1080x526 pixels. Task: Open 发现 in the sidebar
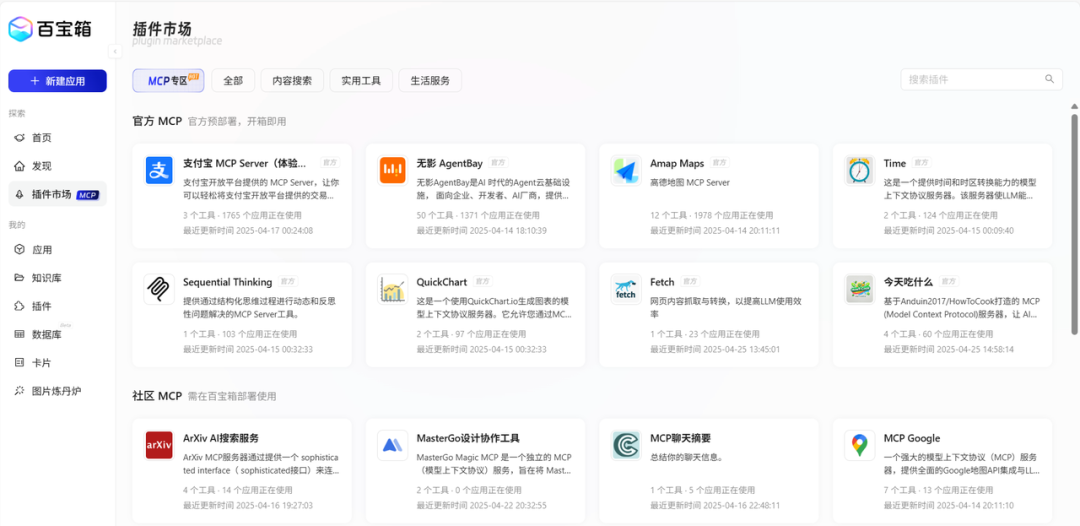57,166
